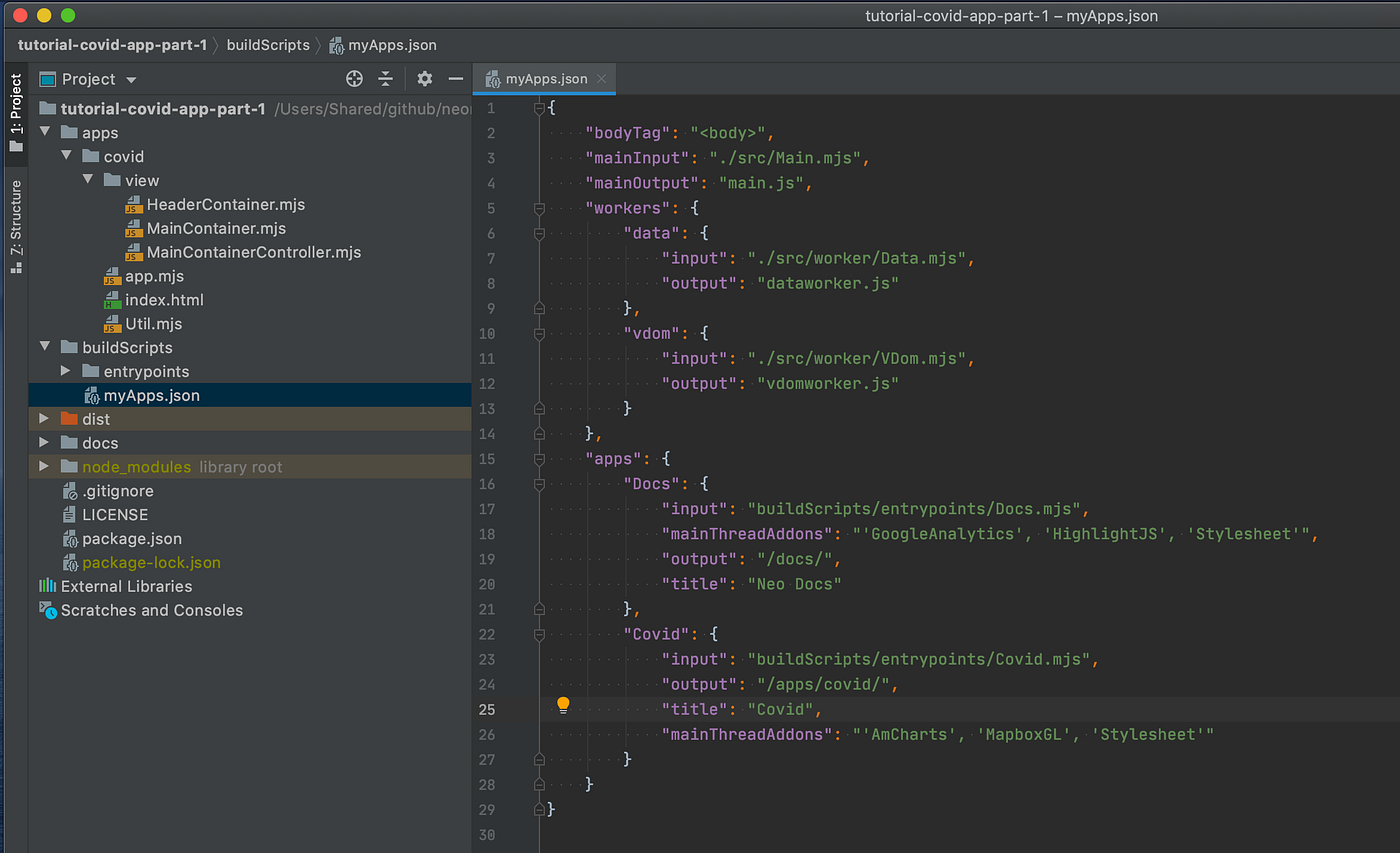This screenshot has height=853, width=1400.
Task: Hide the Project panel with minus icon
Action: [x=455, y=79]
